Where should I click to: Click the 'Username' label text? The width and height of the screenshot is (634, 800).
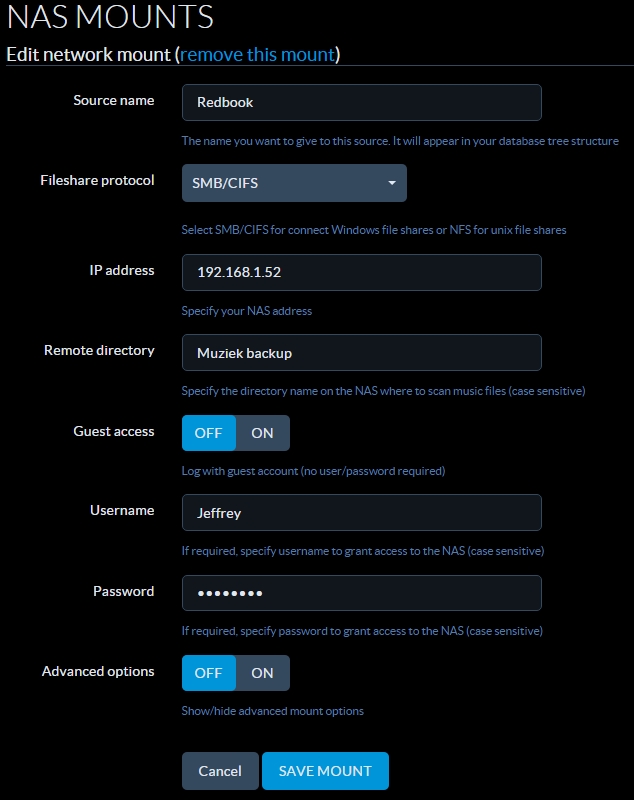[x=122, y=510]
